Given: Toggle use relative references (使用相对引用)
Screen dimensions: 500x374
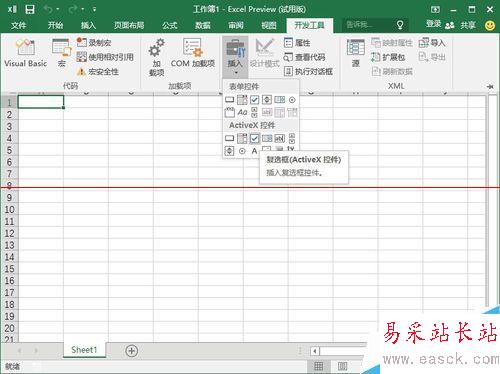Looking at the screenshot, I should 105,57.
